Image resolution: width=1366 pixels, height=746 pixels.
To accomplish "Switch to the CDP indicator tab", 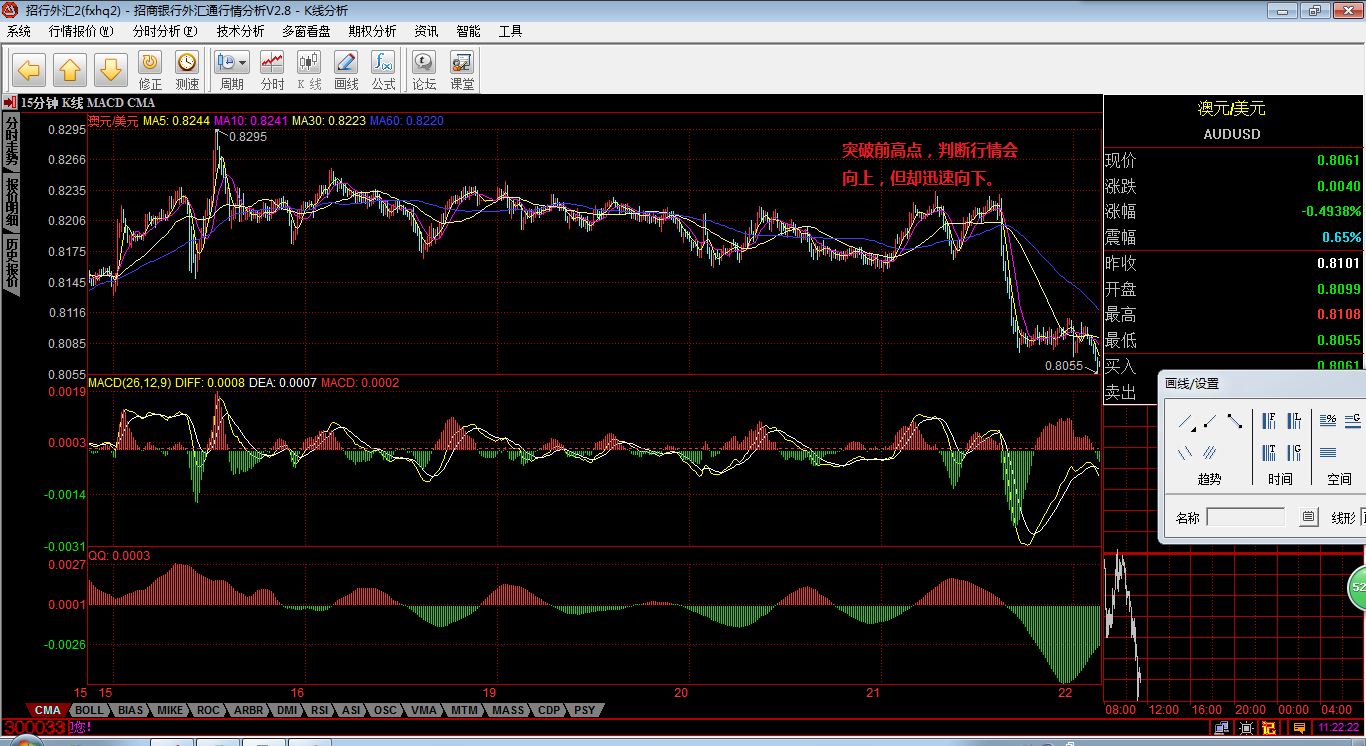I will (549, 710).
